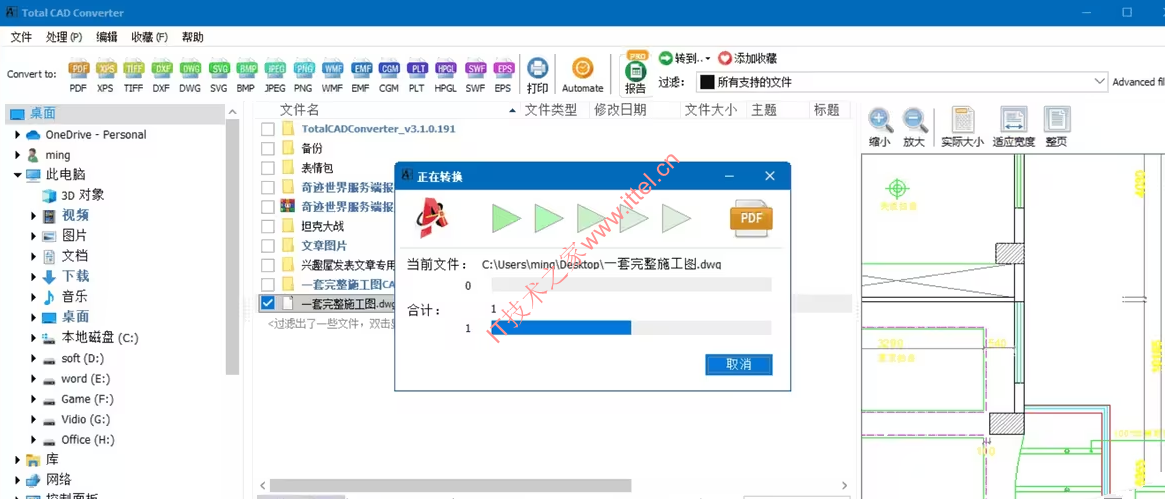Screen dimensions: 1165x499
Task: Set preview to 实际大小
Action: click(962, 127)
